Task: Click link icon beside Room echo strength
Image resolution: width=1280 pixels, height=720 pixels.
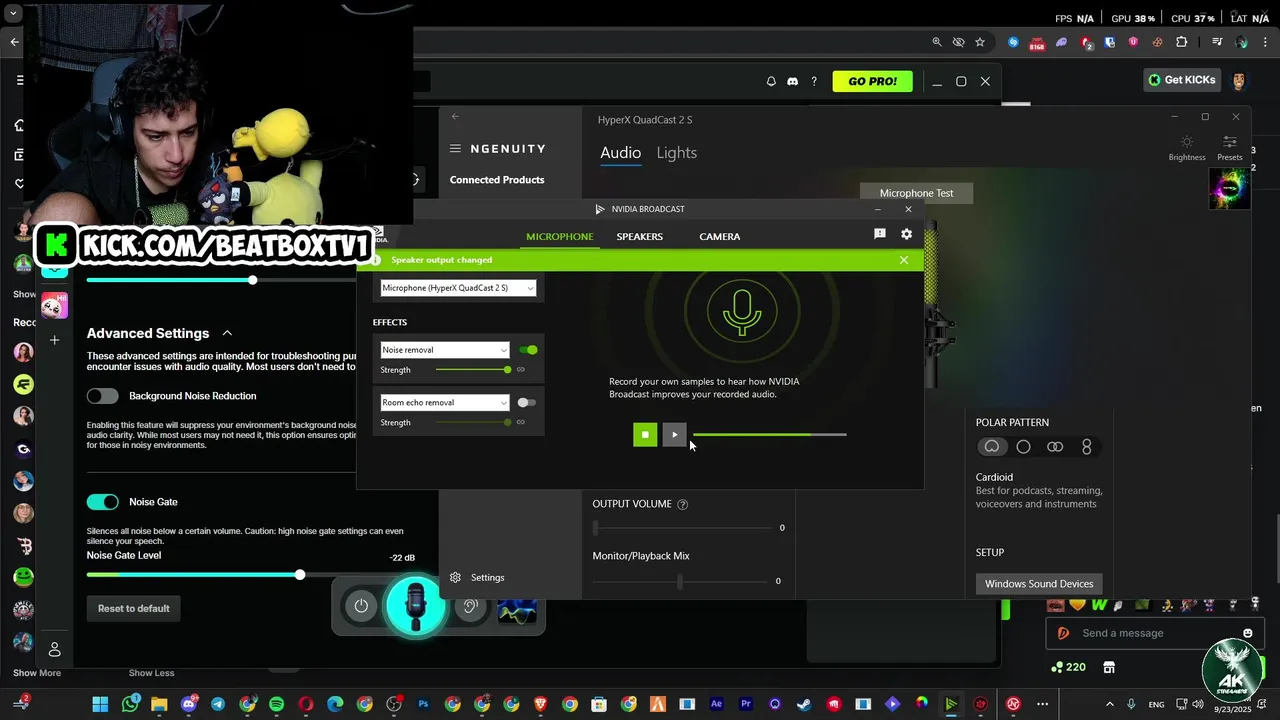Action: [x=521, y=423]
